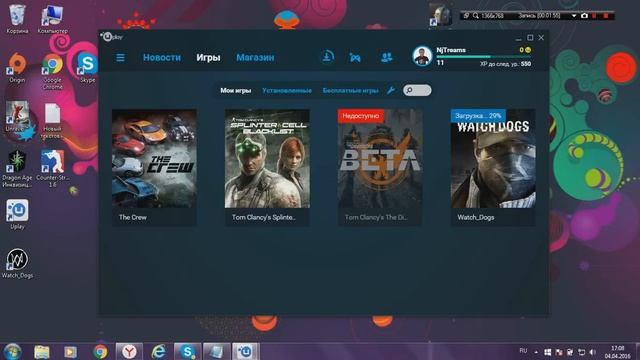Open Internet Explorer from taskbar

[158, 351]
